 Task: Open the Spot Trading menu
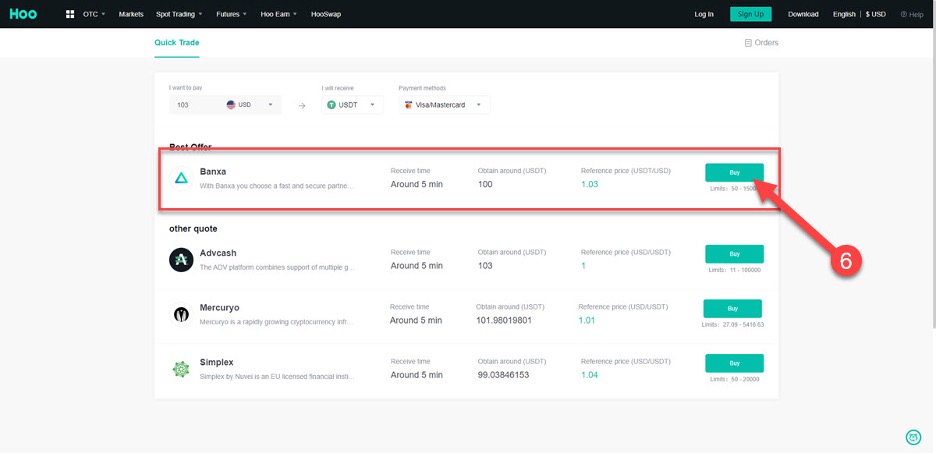click(x=179, y=14)
